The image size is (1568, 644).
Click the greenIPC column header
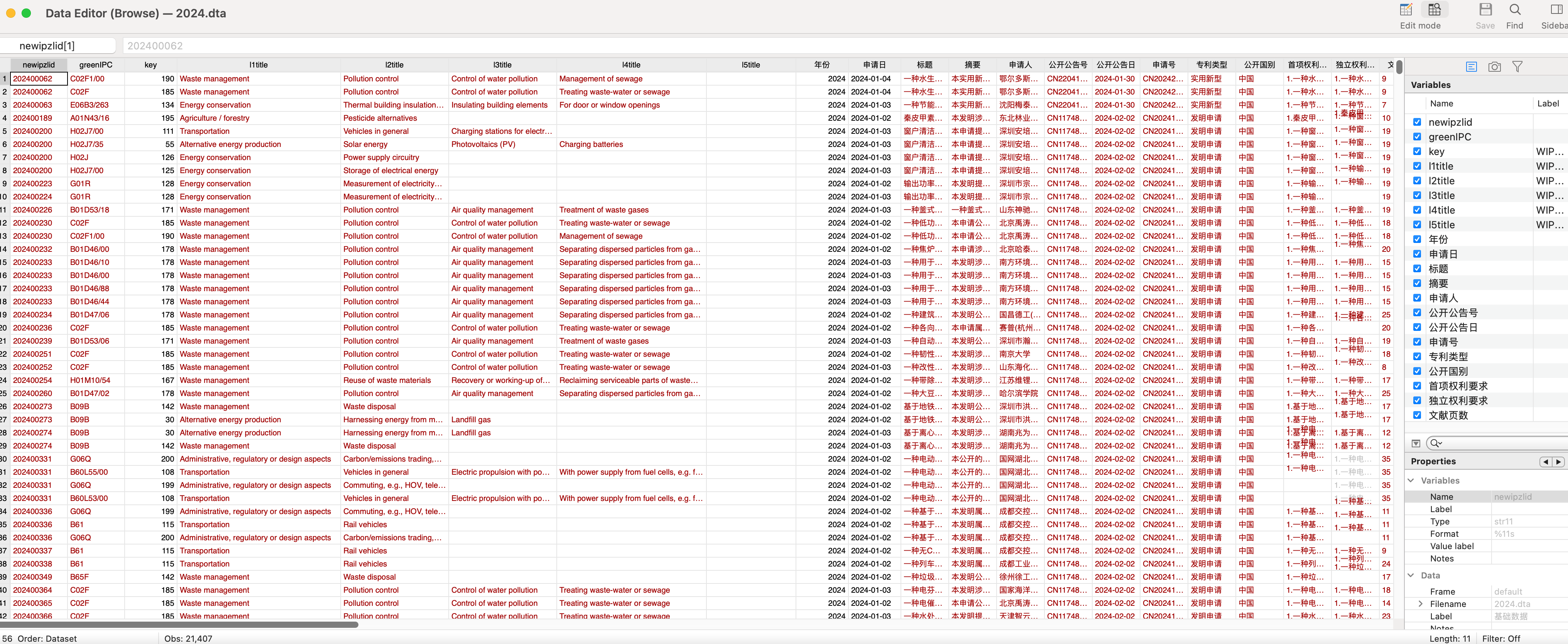96,65
